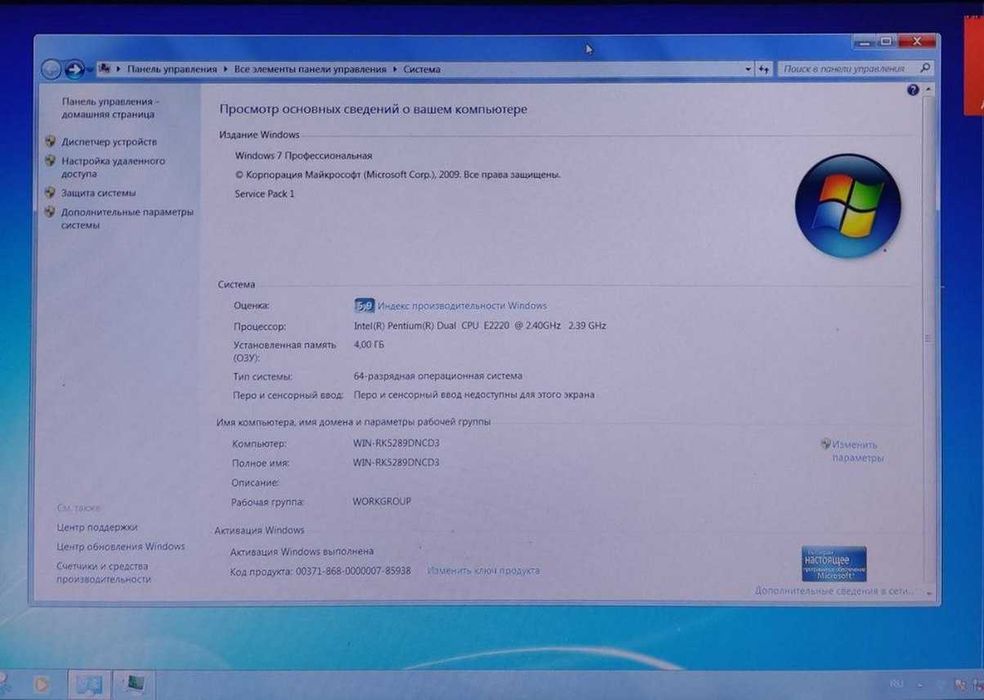Select 'Service Pack 1' text

(264, 194)
